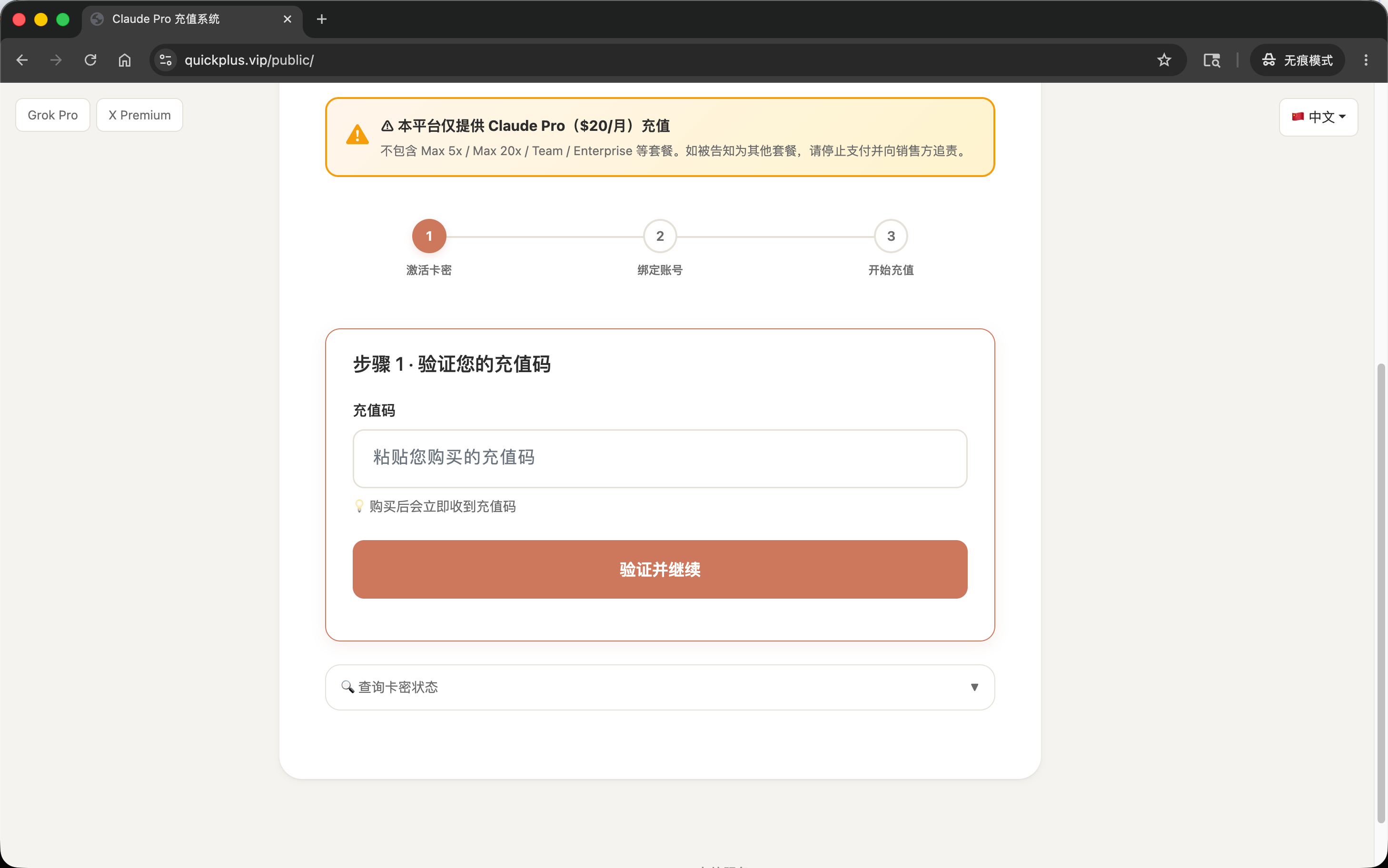Close the Claude Pro 充值系统 tab
The height and width of the screenshot is (868, 1388).
point(288,19)
